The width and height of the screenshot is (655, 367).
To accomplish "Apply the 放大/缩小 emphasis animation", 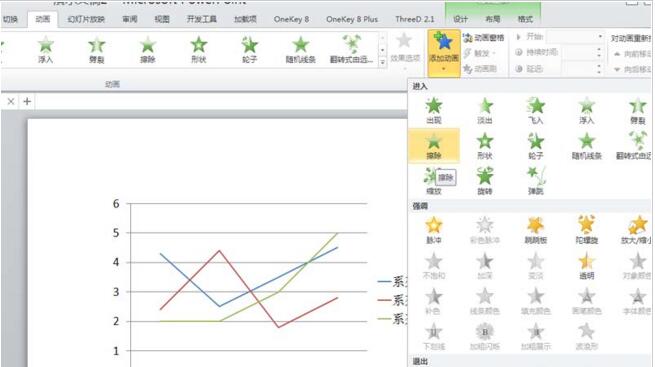I will [x=637, y=230].
